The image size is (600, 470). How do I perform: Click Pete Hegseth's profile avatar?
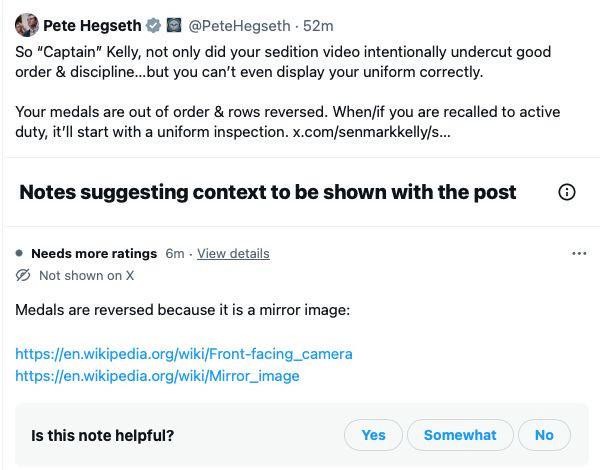(x=27, y=25)
